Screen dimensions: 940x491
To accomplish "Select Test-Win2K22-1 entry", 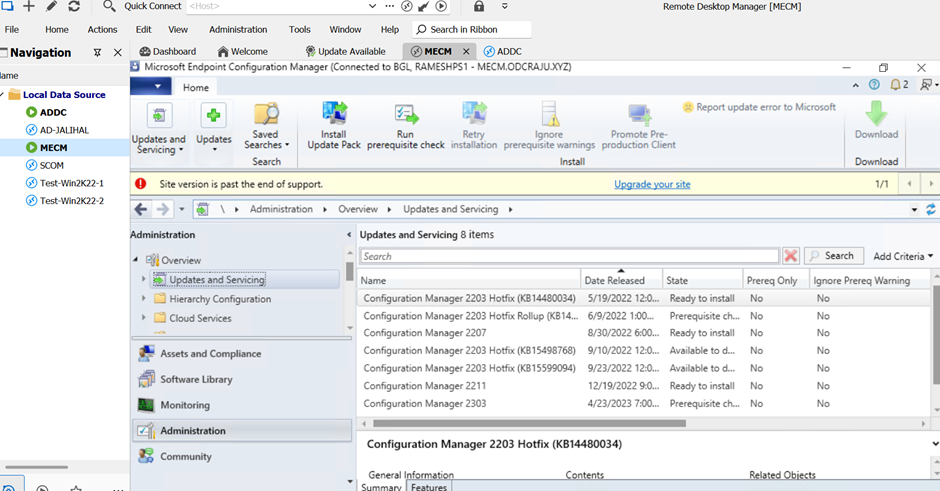I will pyautogui.click(x=71, y=183).
